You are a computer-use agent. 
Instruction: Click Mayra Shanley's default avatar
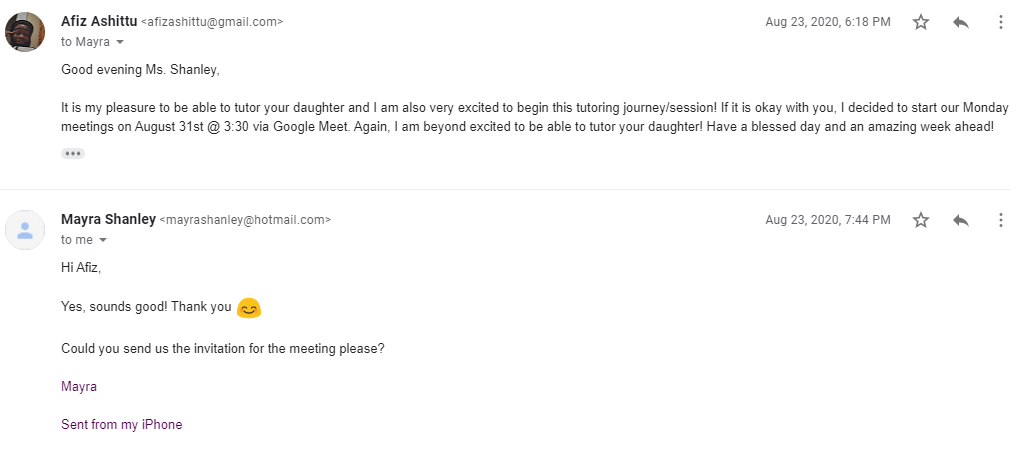(25, 230)
